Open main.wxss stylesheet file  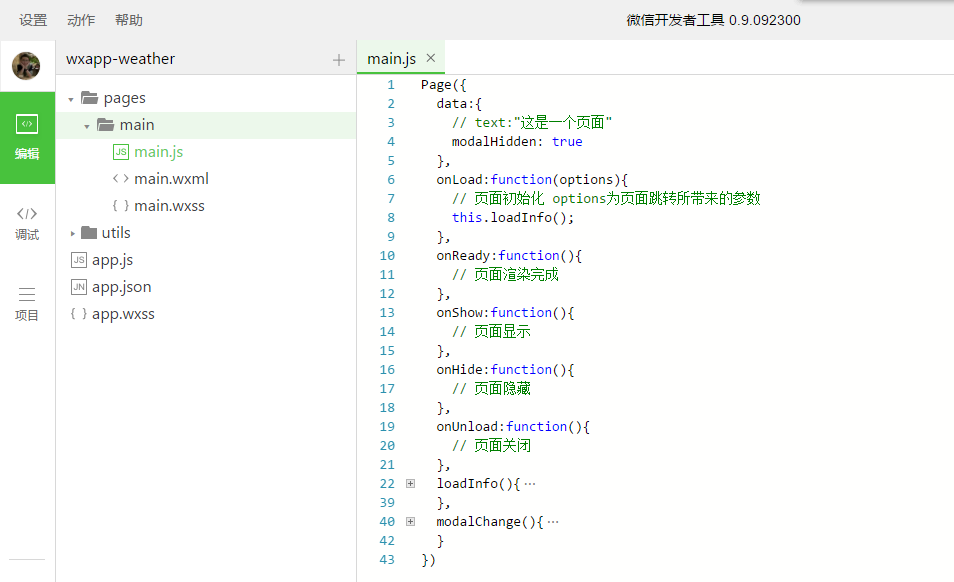click(x=169, y=206)
